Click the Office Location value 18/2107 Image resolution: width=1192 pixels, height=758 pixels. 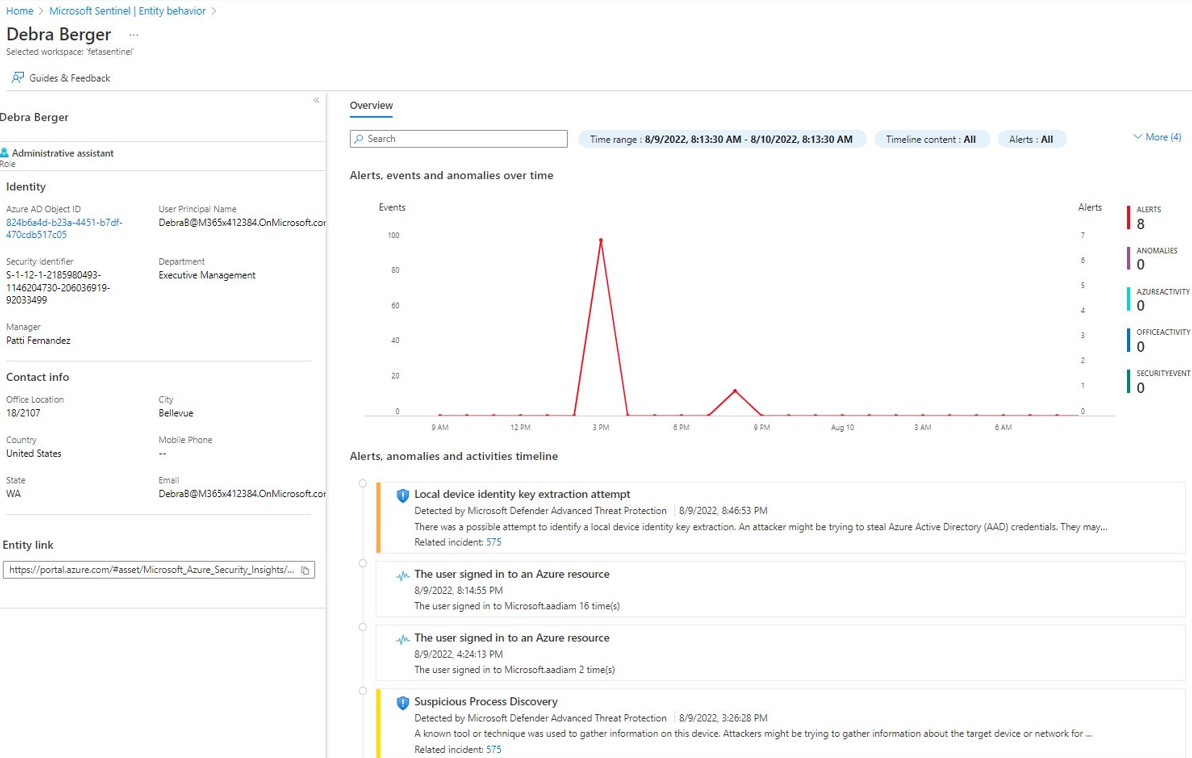click(23, 414)
